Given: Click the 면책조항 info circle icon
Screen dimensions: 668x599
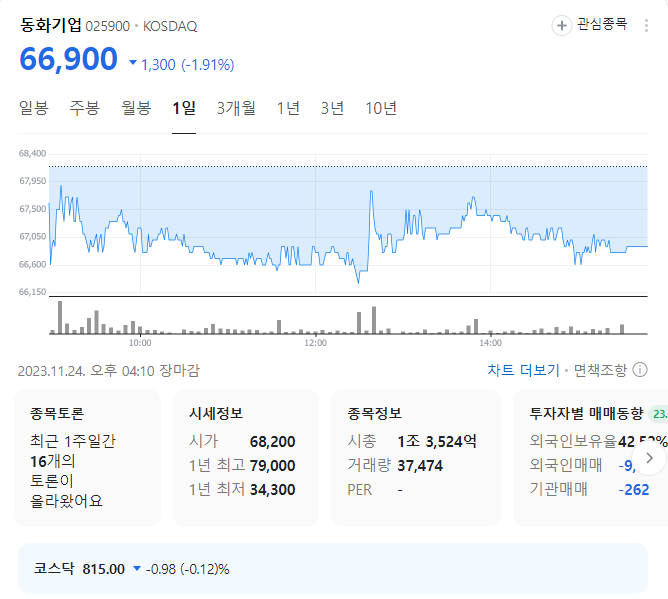Looking at the screenshot, I should [x=640, y=370].
